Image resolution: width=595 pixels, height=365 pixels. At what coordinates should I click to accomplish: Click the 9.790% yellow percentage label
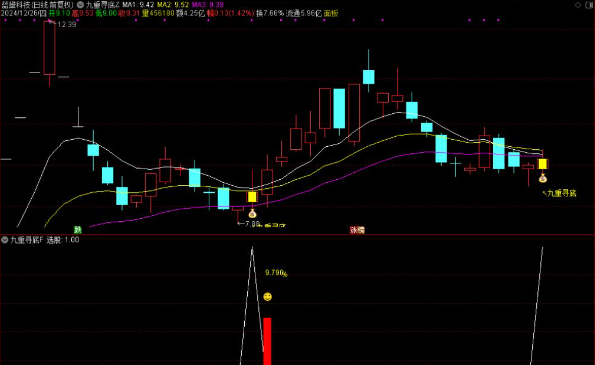click(x=276, y=273)
